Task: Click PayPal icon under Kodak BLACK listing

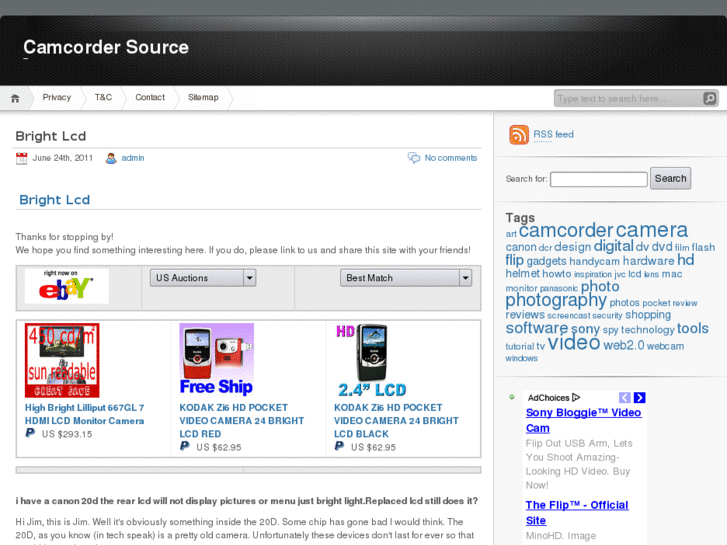Action: pyautogui.click(x=339, y=446)
